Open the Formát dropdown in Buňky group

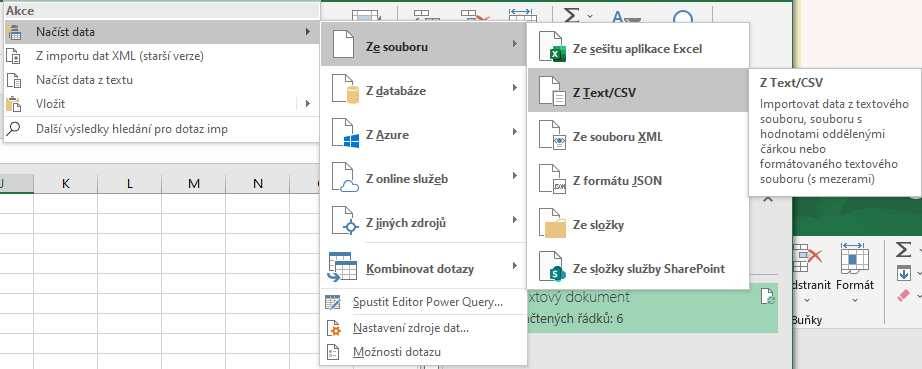tap(855, 273)
